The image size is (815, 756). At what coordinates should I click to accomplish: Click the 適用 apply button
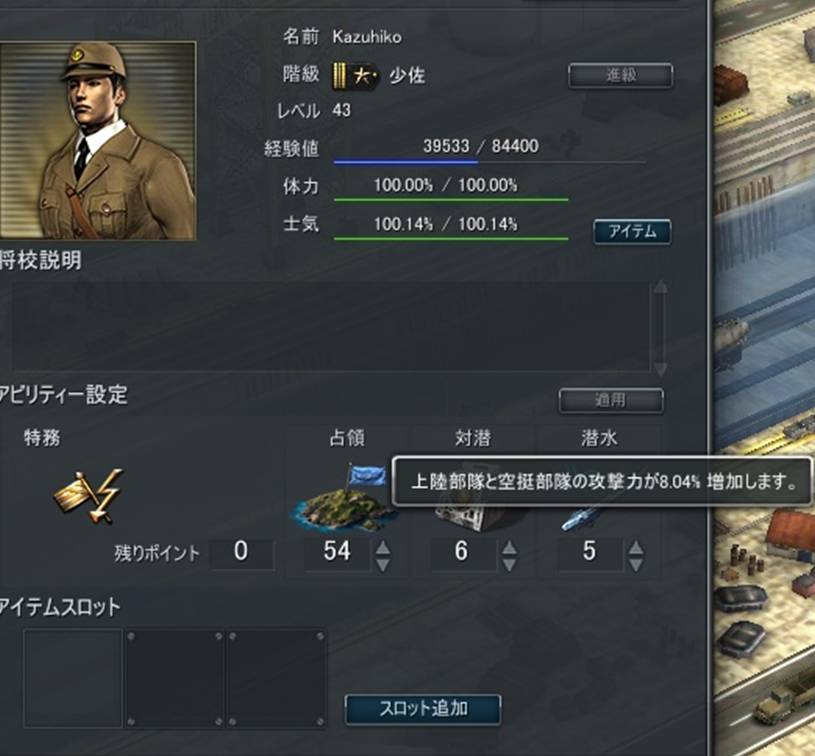coord(611,400)
